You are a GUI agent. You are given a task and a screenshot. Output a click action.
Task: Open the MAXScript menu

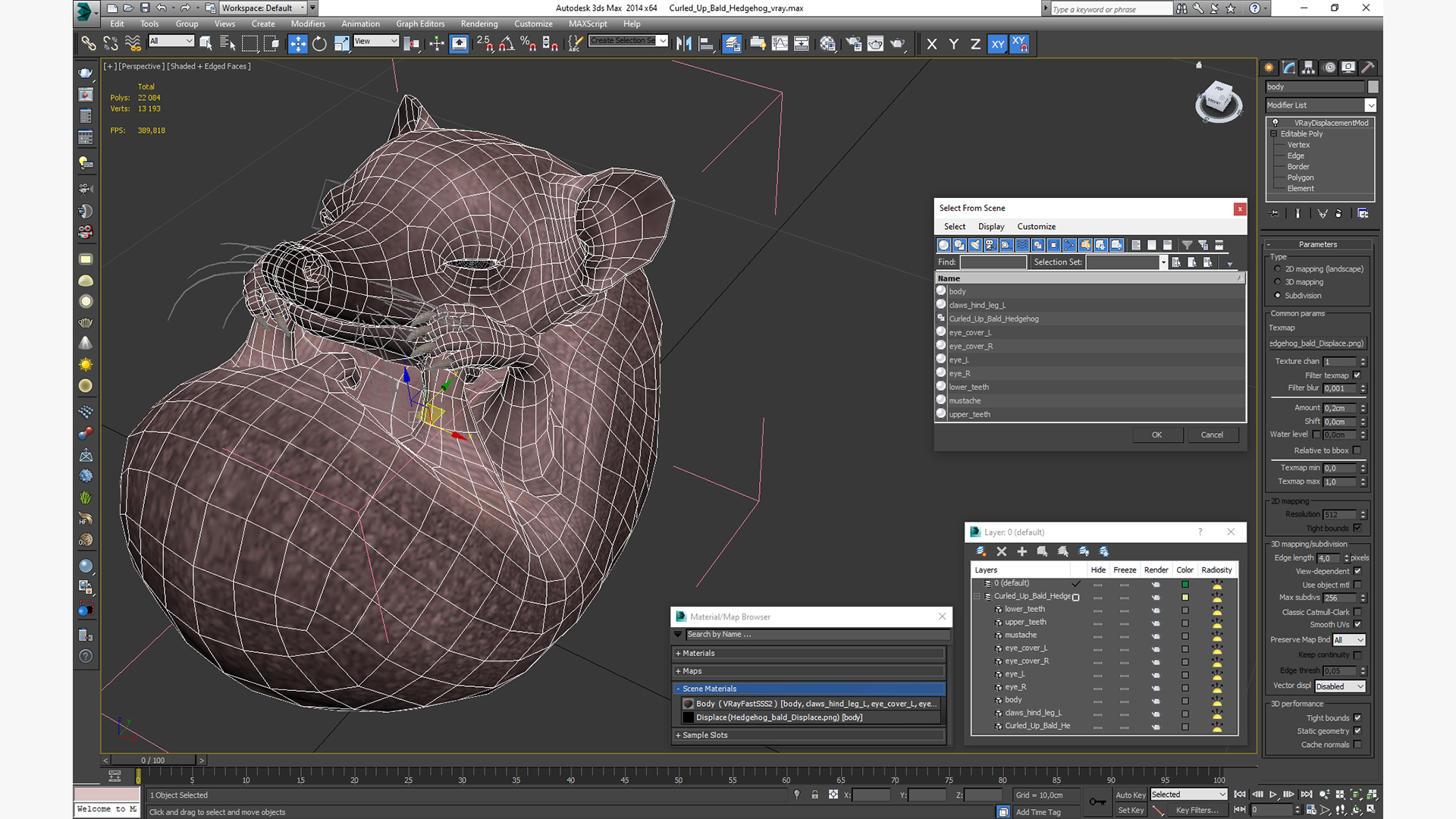[588, 24]
